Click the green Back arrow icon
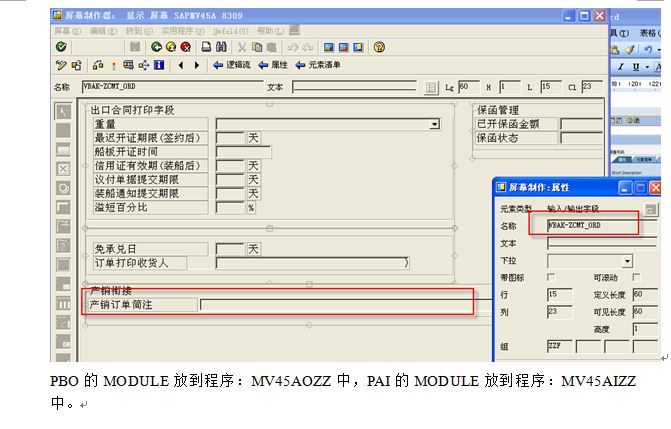The height and width of the screenshot is (429, 671). (x=156, y=47)
